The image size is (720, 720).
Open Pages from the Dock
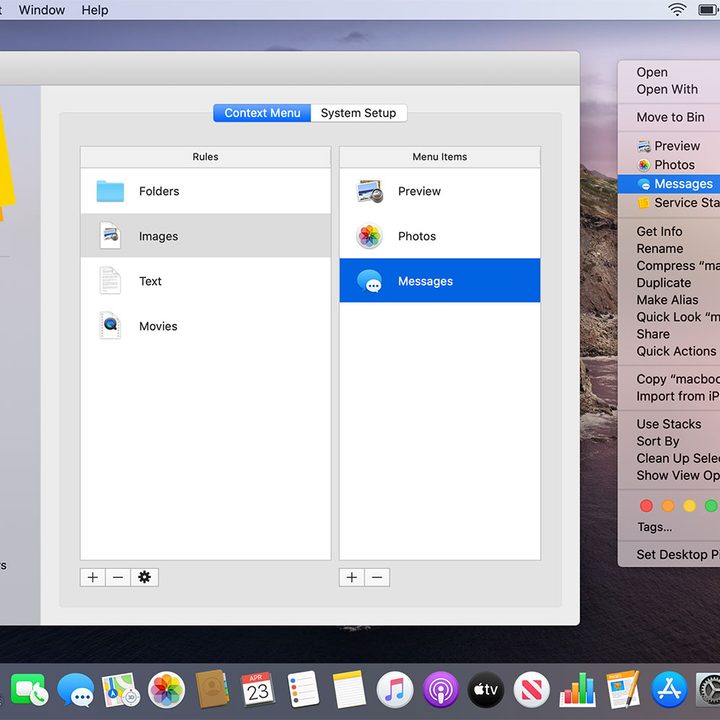(x=623, y=689)
